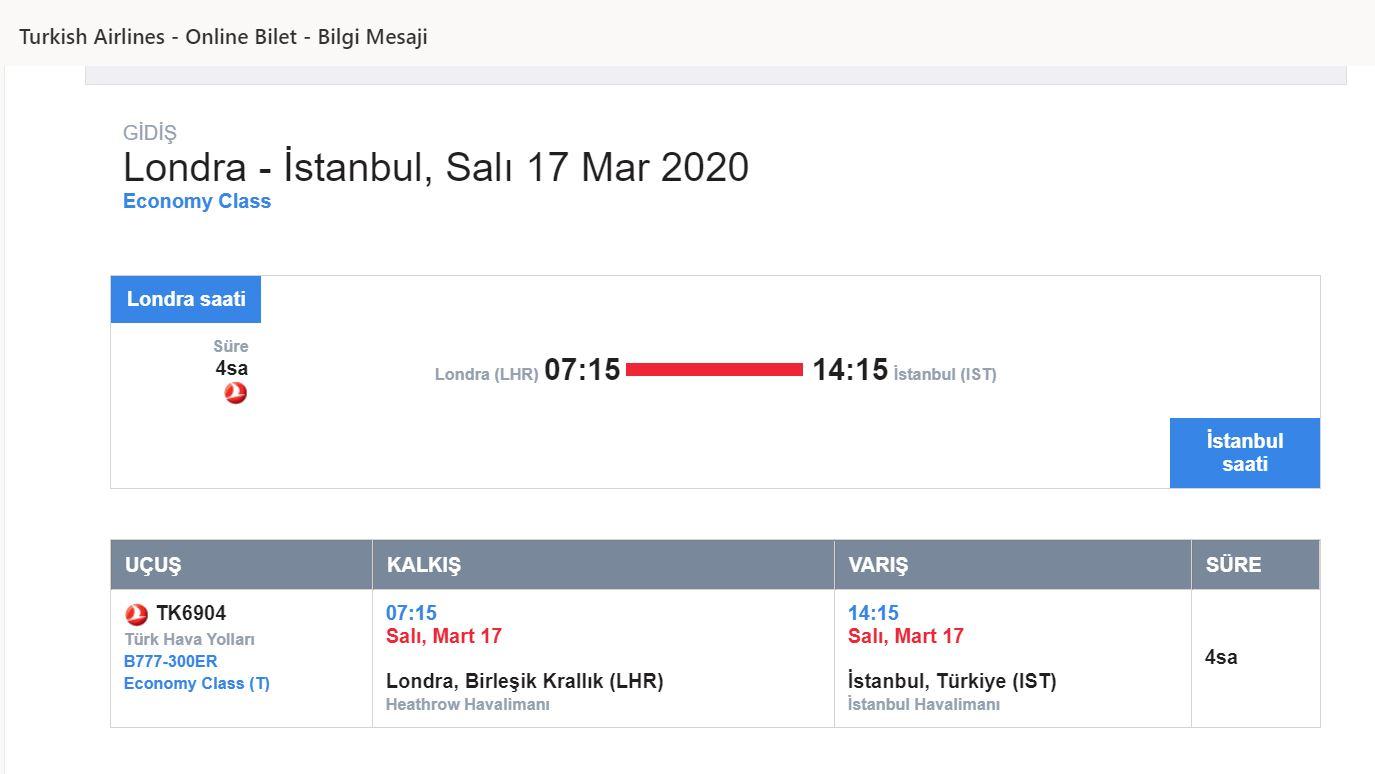Click flight number TK6904

[191, 613]
